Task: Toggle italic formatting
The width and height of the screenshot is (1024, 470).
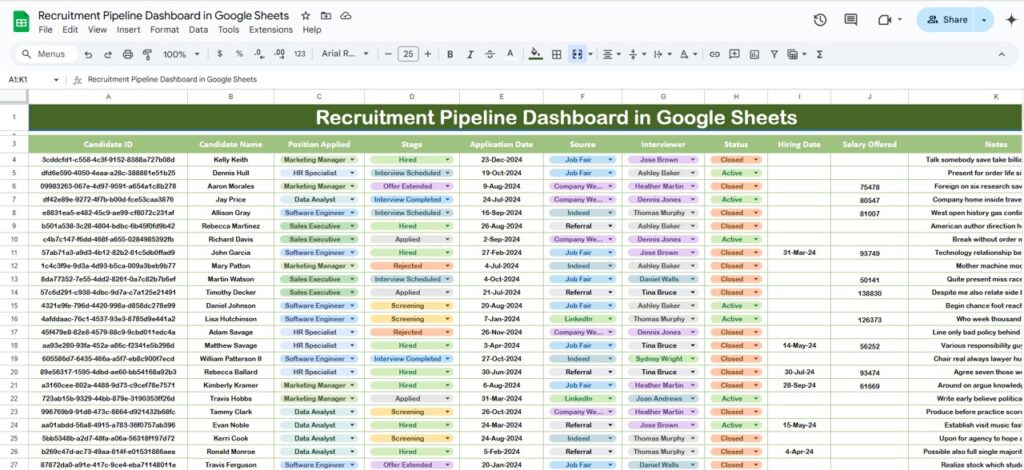Action: point(470,54)
